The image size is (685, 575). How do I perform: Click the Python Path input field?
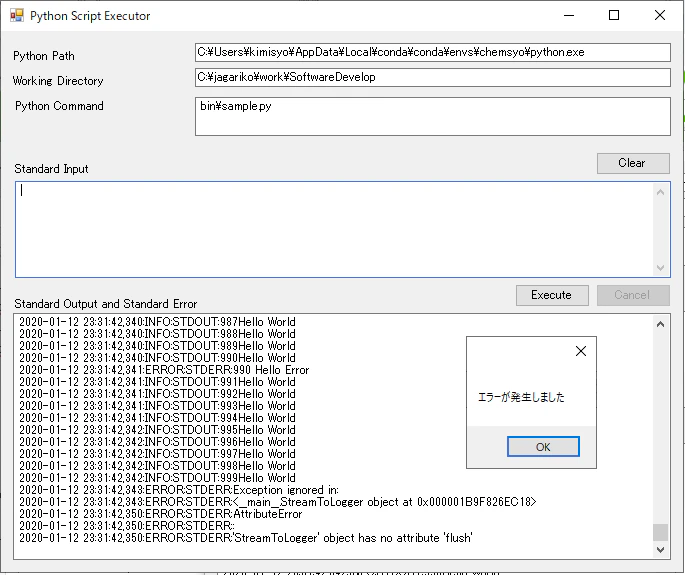pyautogui.click(x=432, y=52)
